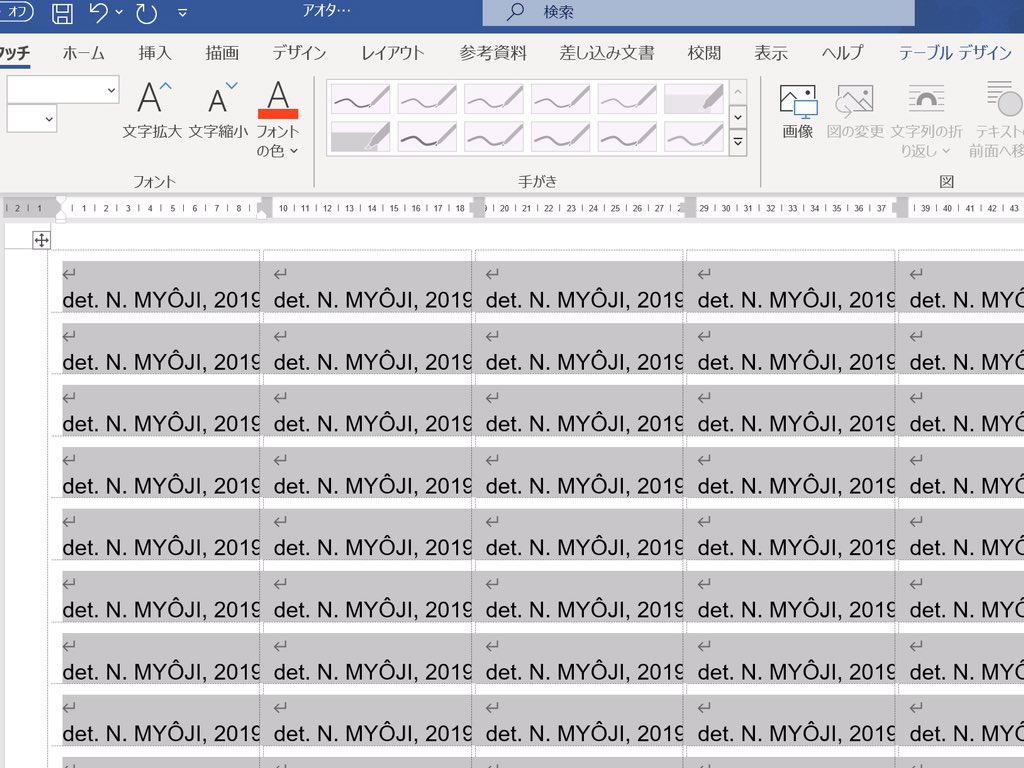This screenshot has width=1024, height=768.
Task: Expand the full 手がき pen gallery
Action: pyautogui.click(x=738, y=142)
